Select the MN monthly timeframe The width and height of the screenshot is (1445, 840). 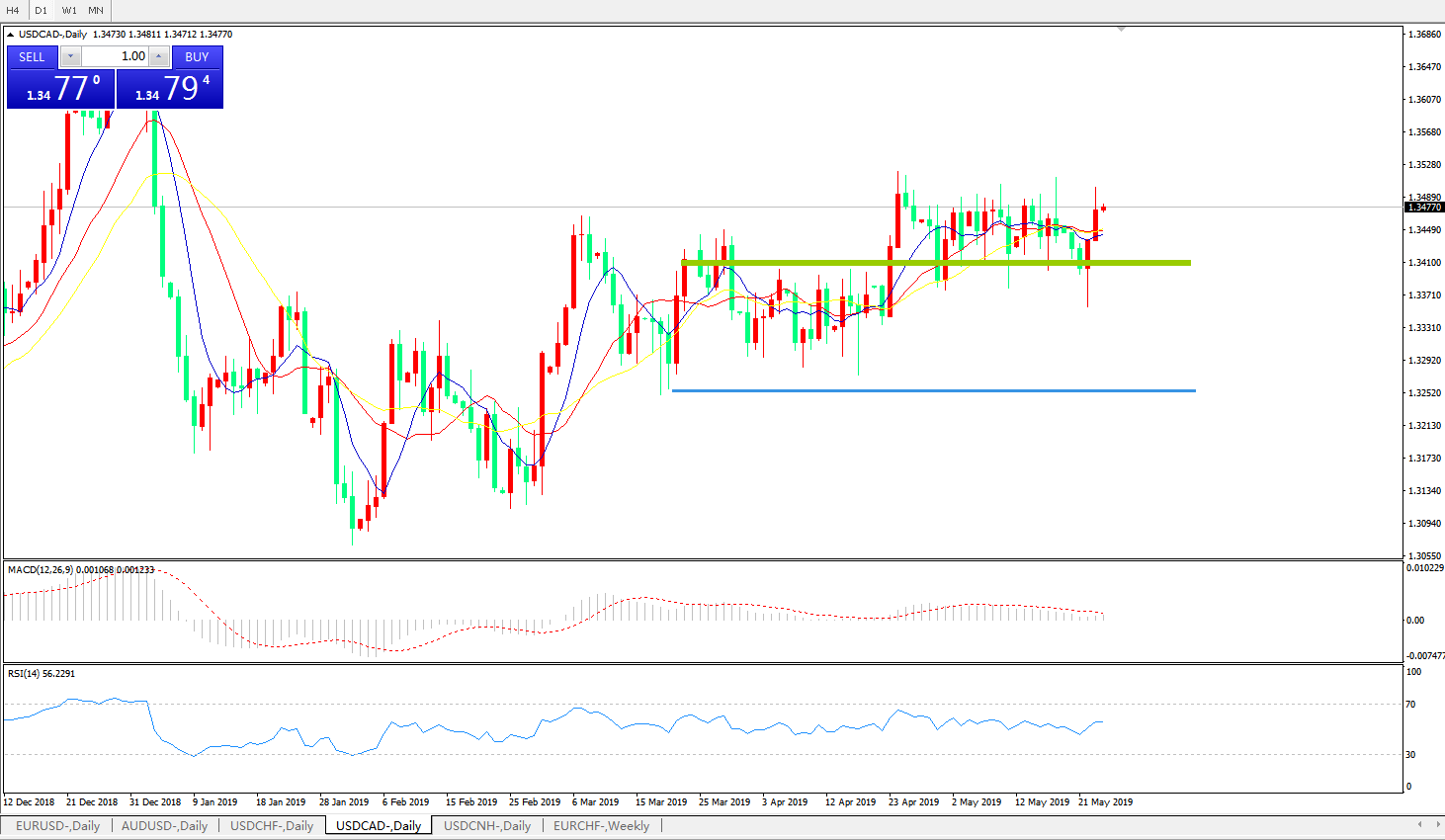96,11
